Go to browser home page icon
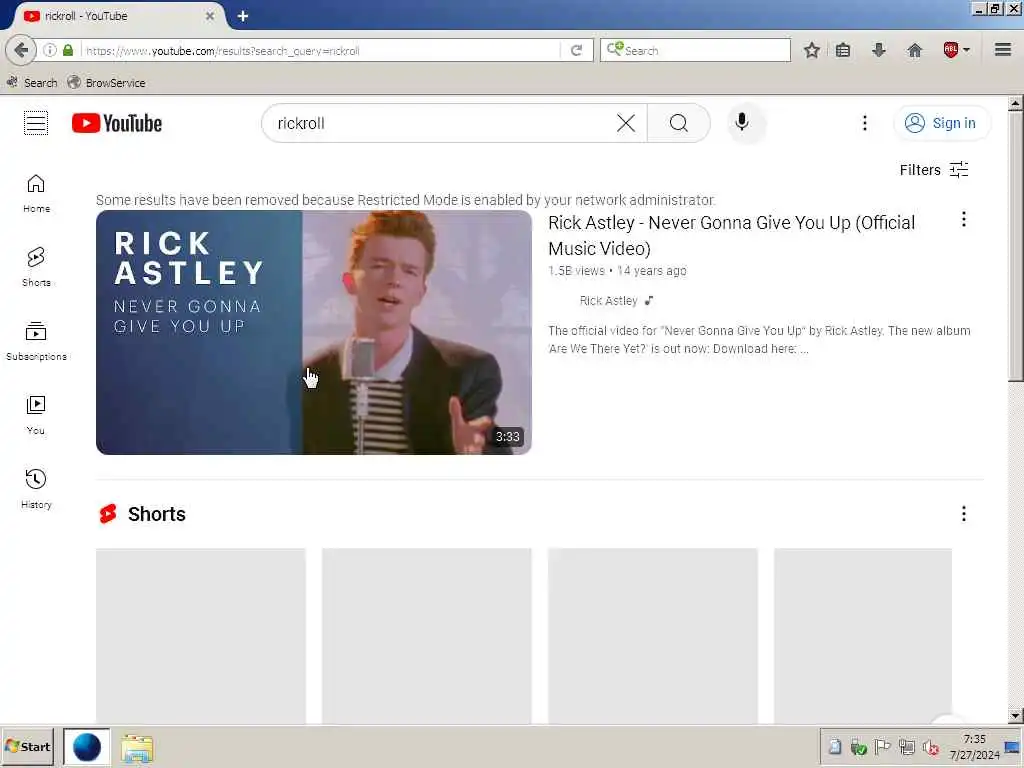This screenshot has height=768, width=1024. (x=915, y=50)
